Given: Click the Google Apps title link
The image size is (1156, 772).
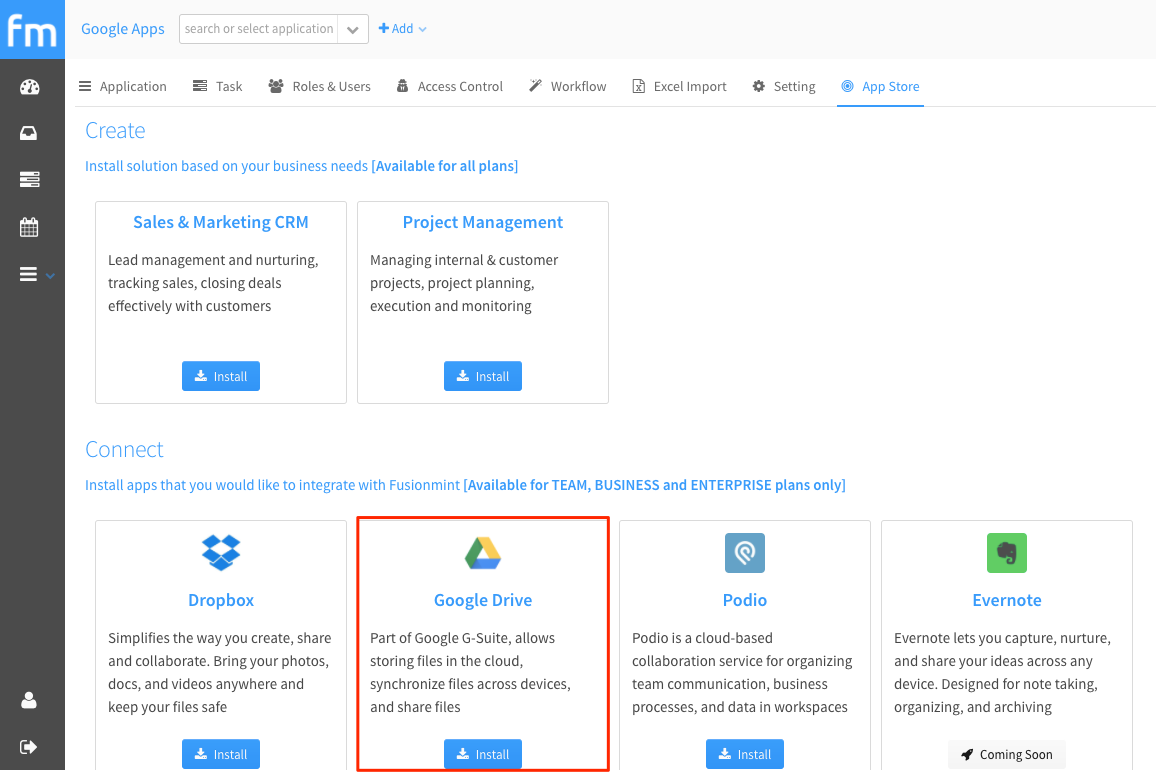Looking at the screenshot, I should click(x=122, y=29).
